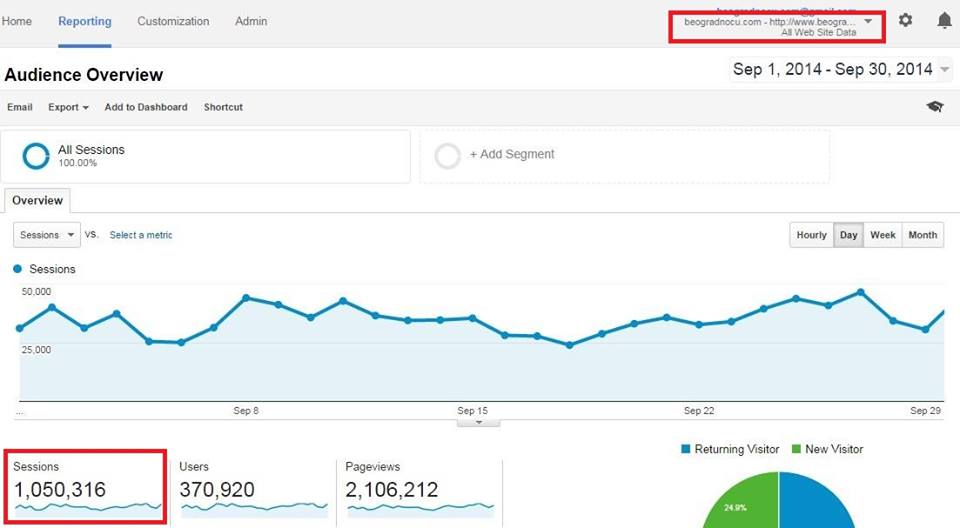Click the 50,000 y-axis label
Screen dimensions: 960x528
[x=36, y=292]
